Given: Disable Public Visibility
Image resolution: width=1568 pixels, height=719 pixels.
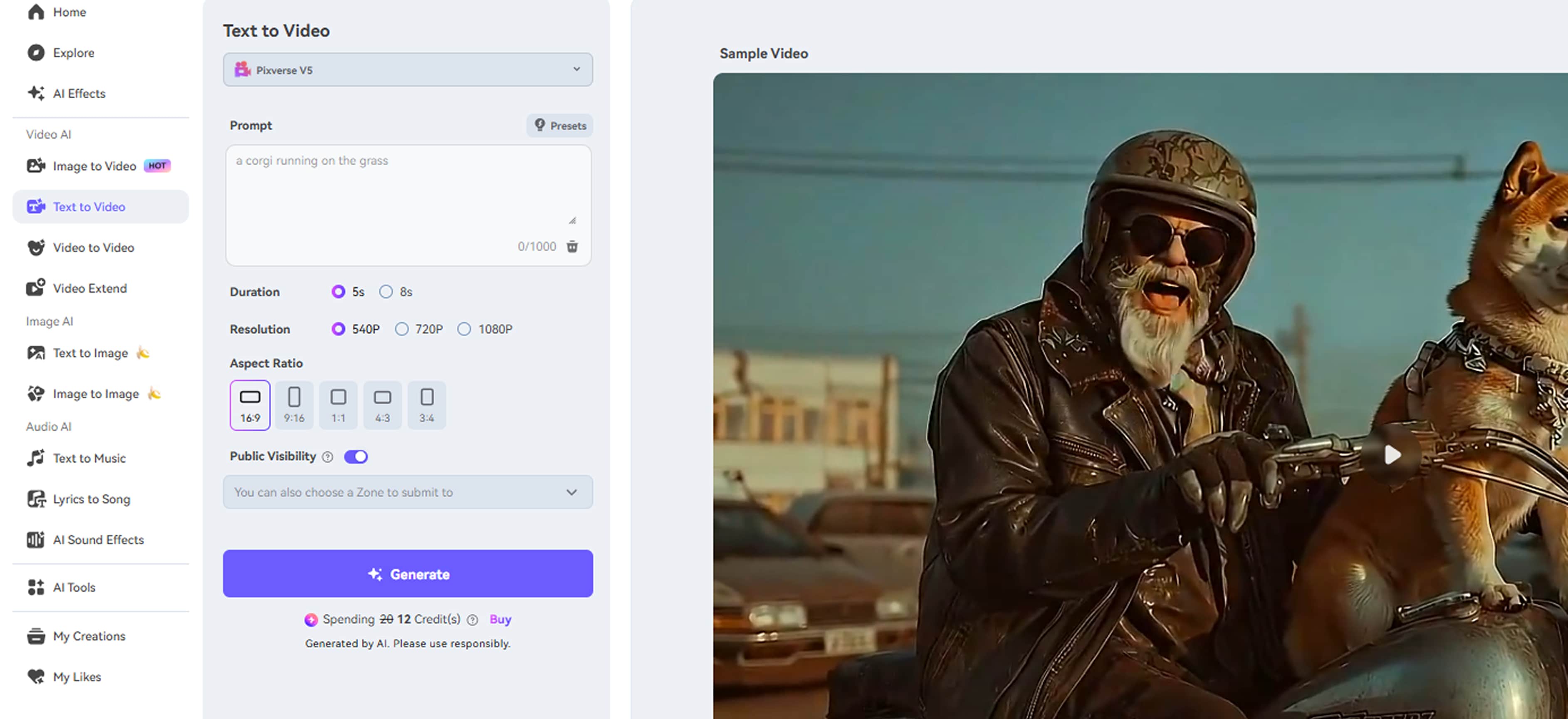Looking at the screenshot, I should (x=356, y=456).
